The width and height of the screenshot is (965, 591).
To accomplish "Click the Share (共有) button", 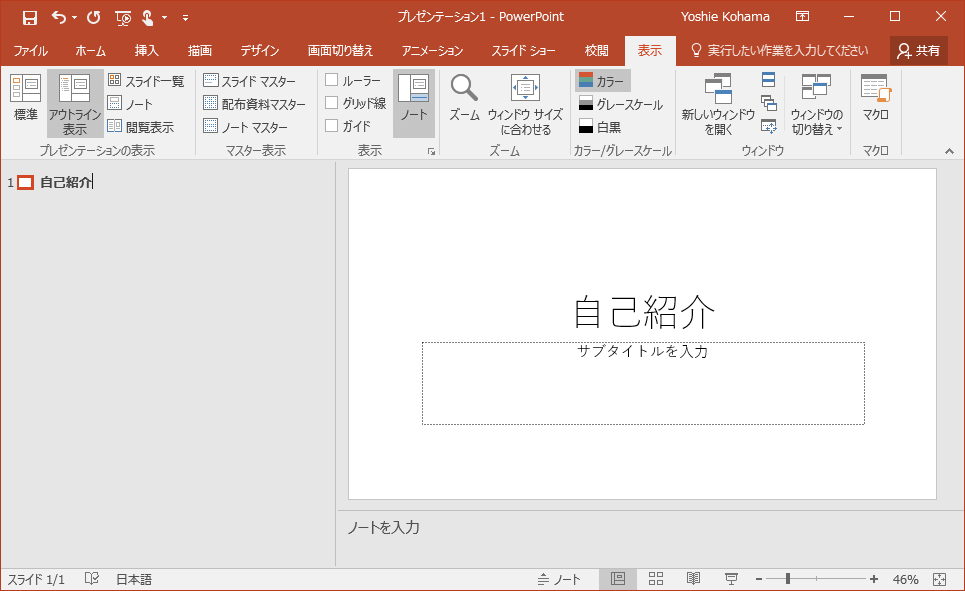I will tap(918, 50).
